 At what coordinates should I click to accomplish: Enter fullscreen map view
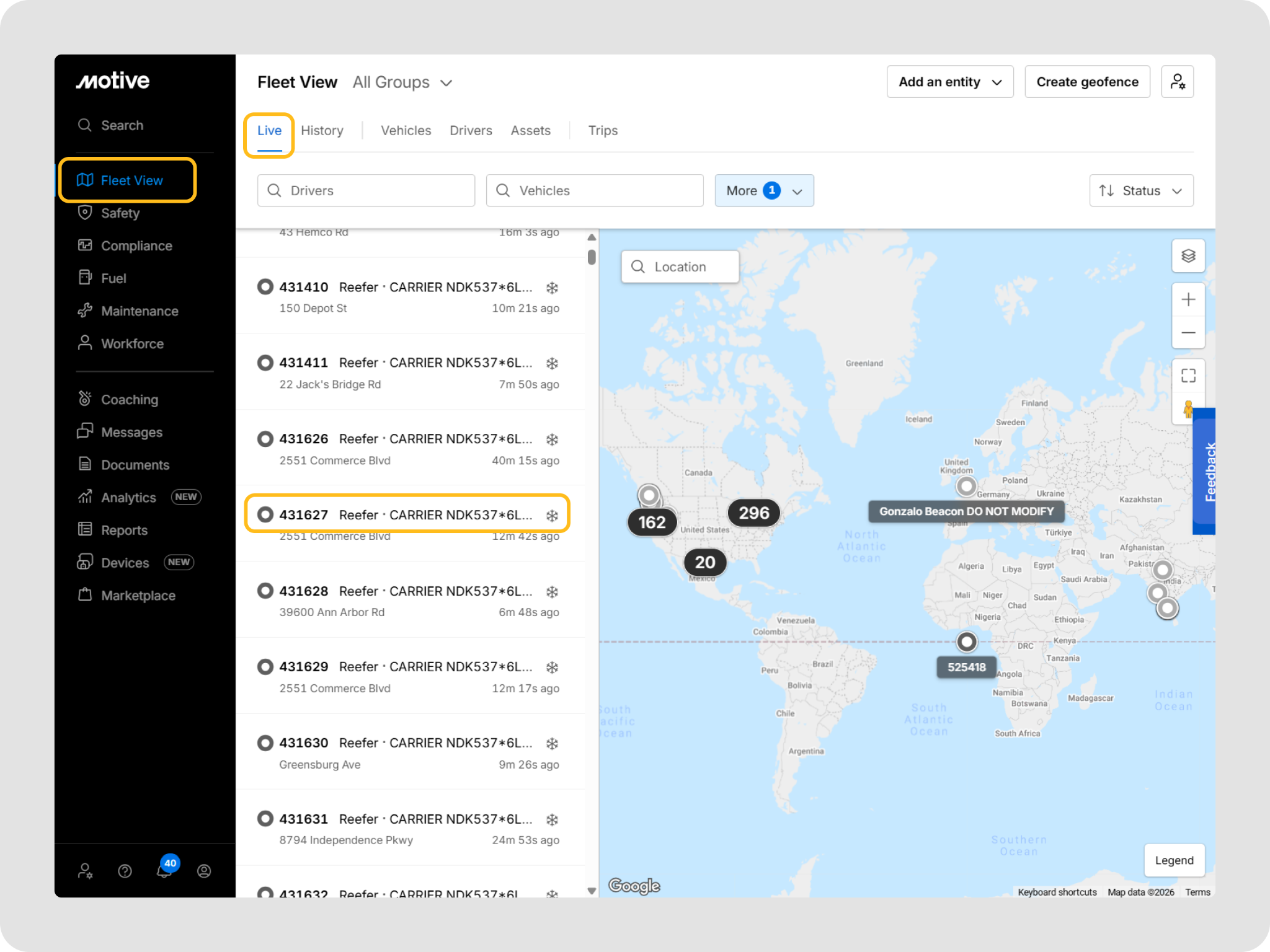pyautogui.click(x=1188, y=376)
